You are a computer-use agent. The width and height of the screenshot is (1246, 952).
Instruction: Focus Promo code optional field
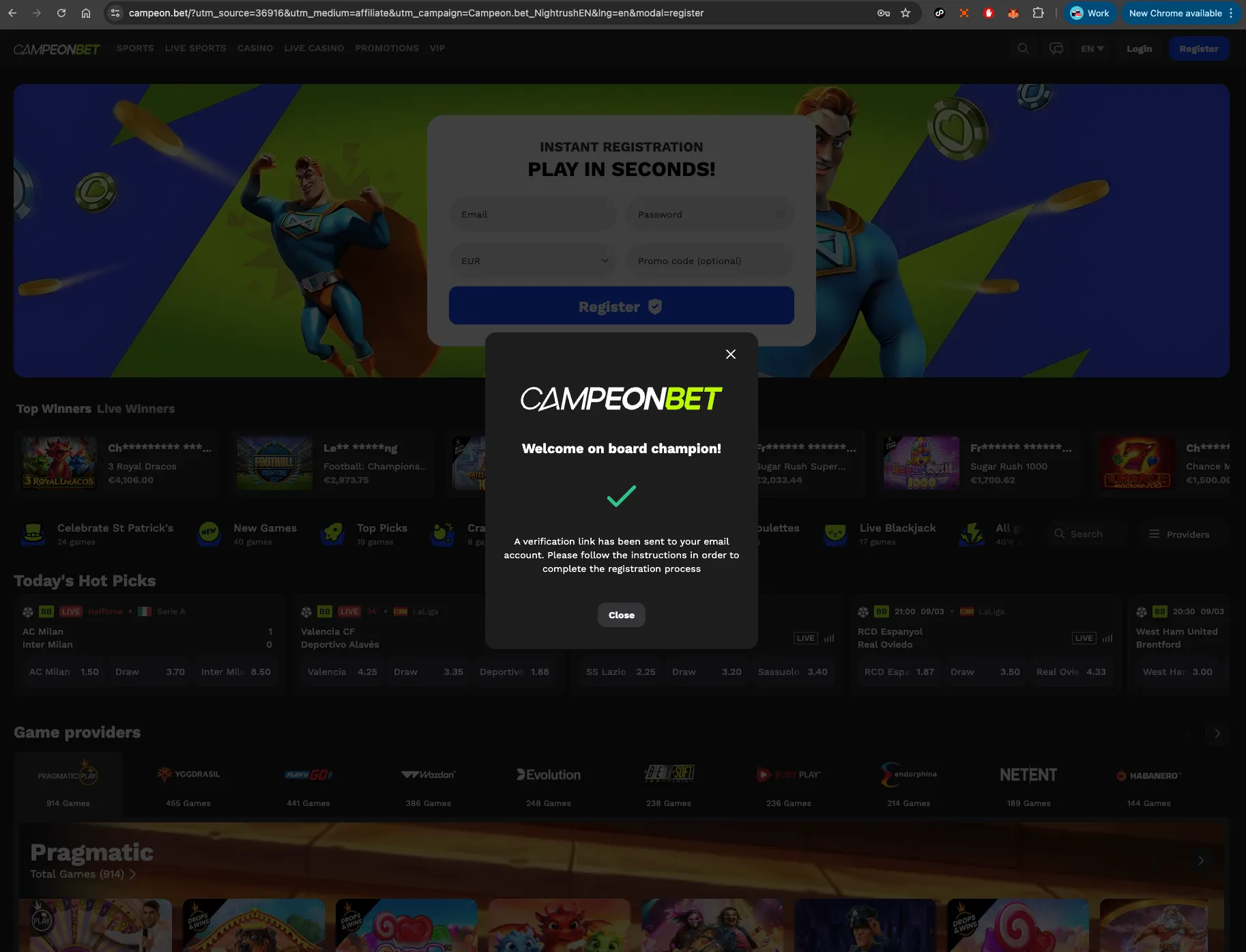(x=710, y=261)
